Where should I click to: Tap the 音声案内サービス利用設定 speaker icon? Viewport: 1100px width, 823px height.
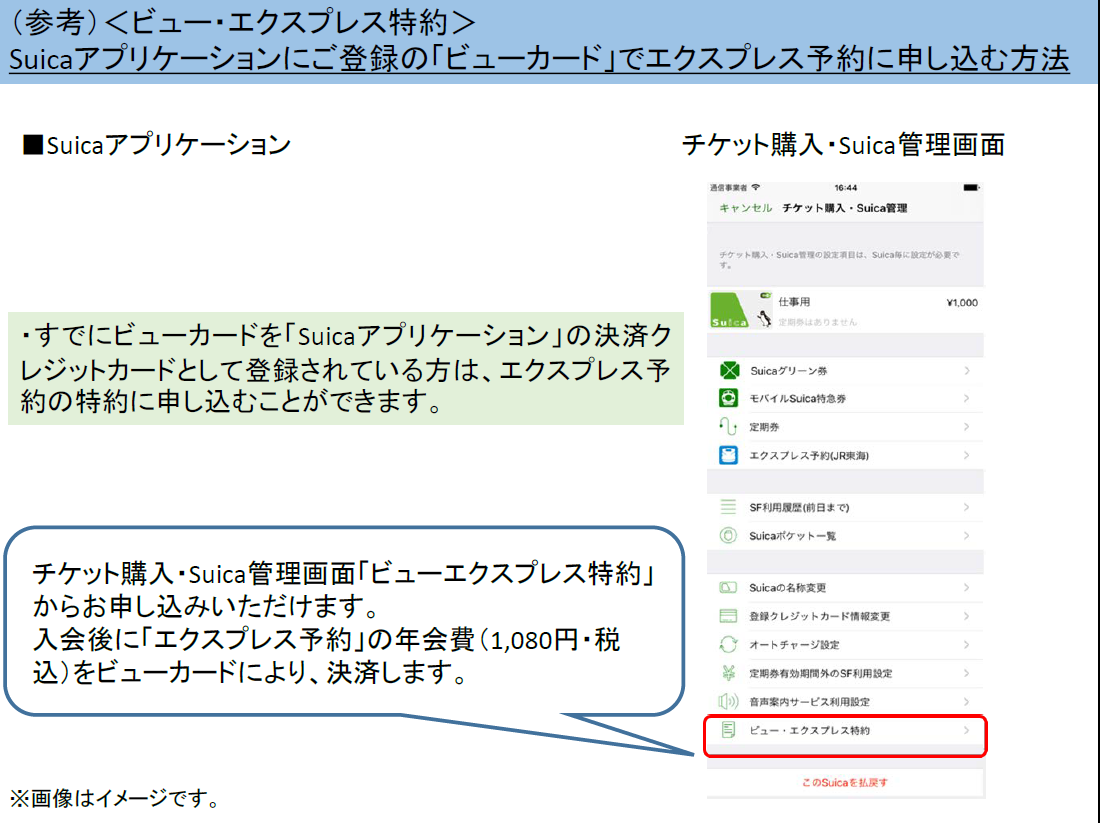pos(728,701)
